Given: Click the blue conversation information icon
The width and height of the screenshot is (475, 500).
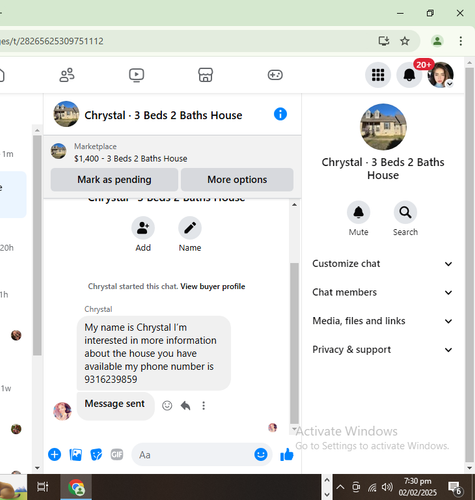Looking at the screenshot, I should (280, 114).
